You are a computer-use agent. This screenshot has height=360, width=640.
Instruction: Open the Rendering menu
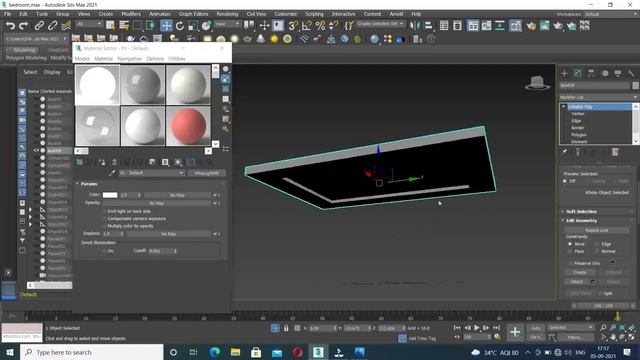227,14
